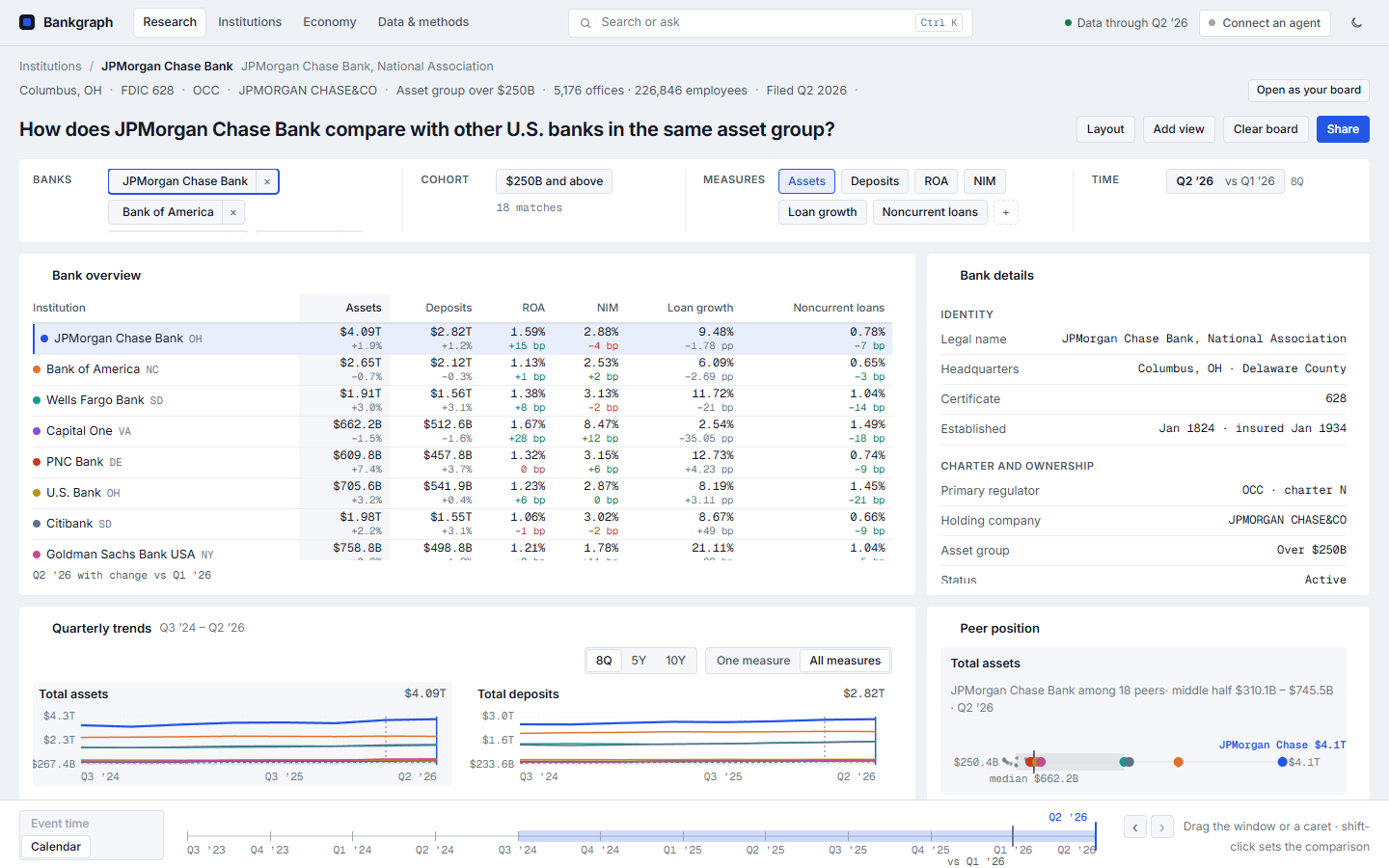Toggle the Noncurrent loans measure chip

pos(930,212)
